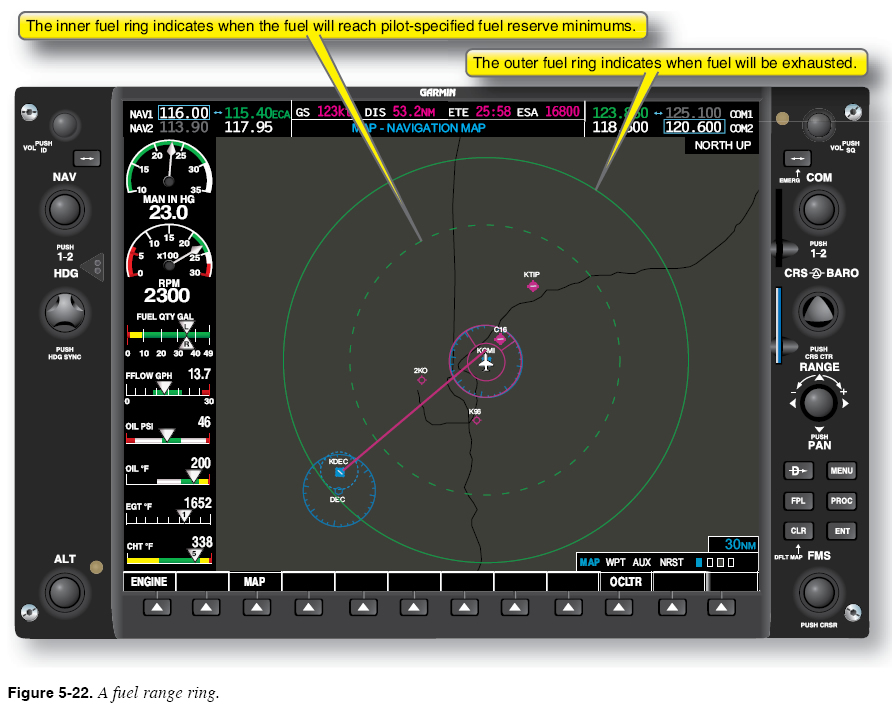Open the PROC procedures key
892x706 pixels.
(x=841, y=501)
